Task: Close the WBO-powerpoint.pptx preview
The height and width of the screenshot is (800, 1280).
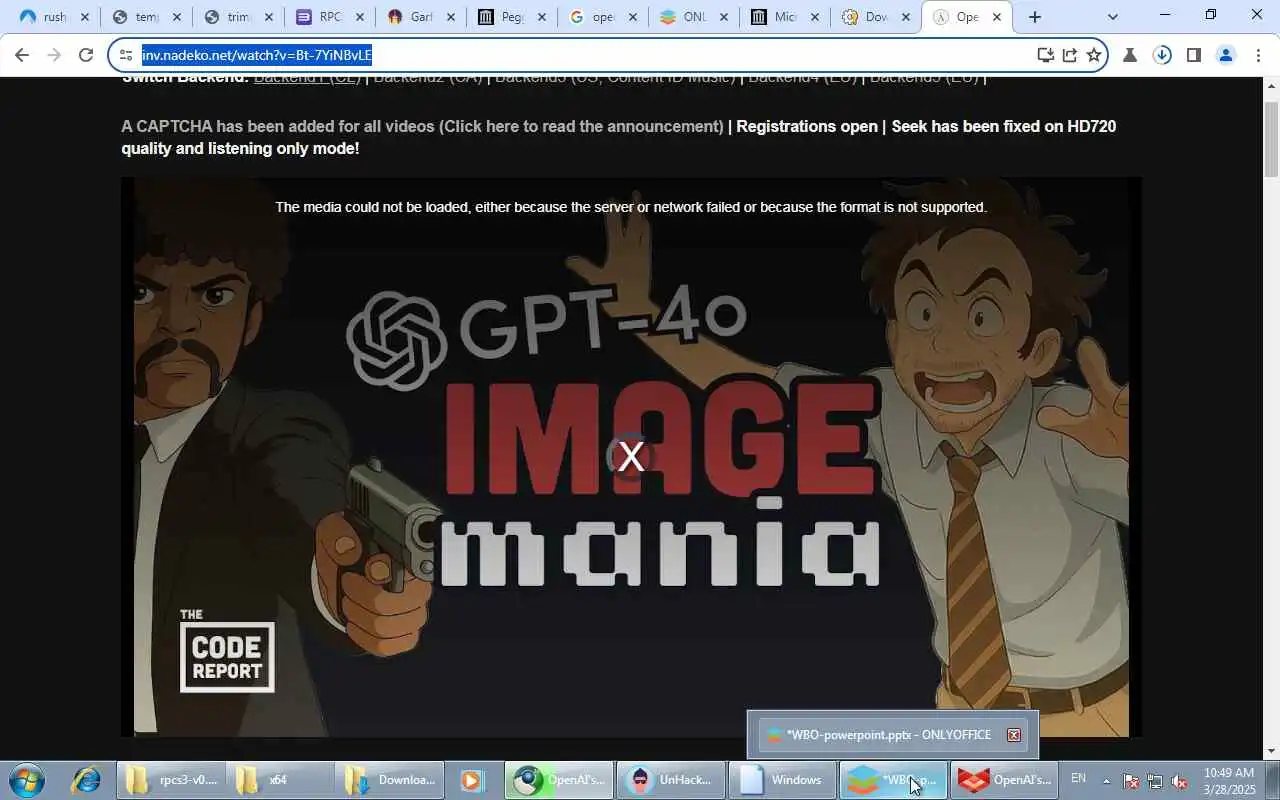Action: [x=1014, y=735]
